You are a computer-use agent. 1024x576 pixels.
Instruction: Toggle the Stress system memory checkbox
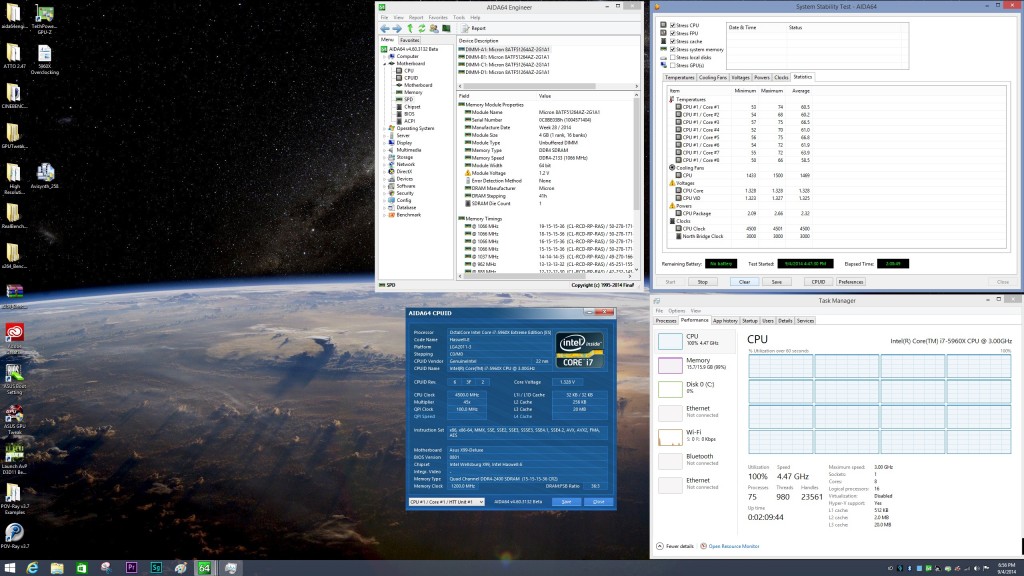pyautogui.click(x=673, y=49)
